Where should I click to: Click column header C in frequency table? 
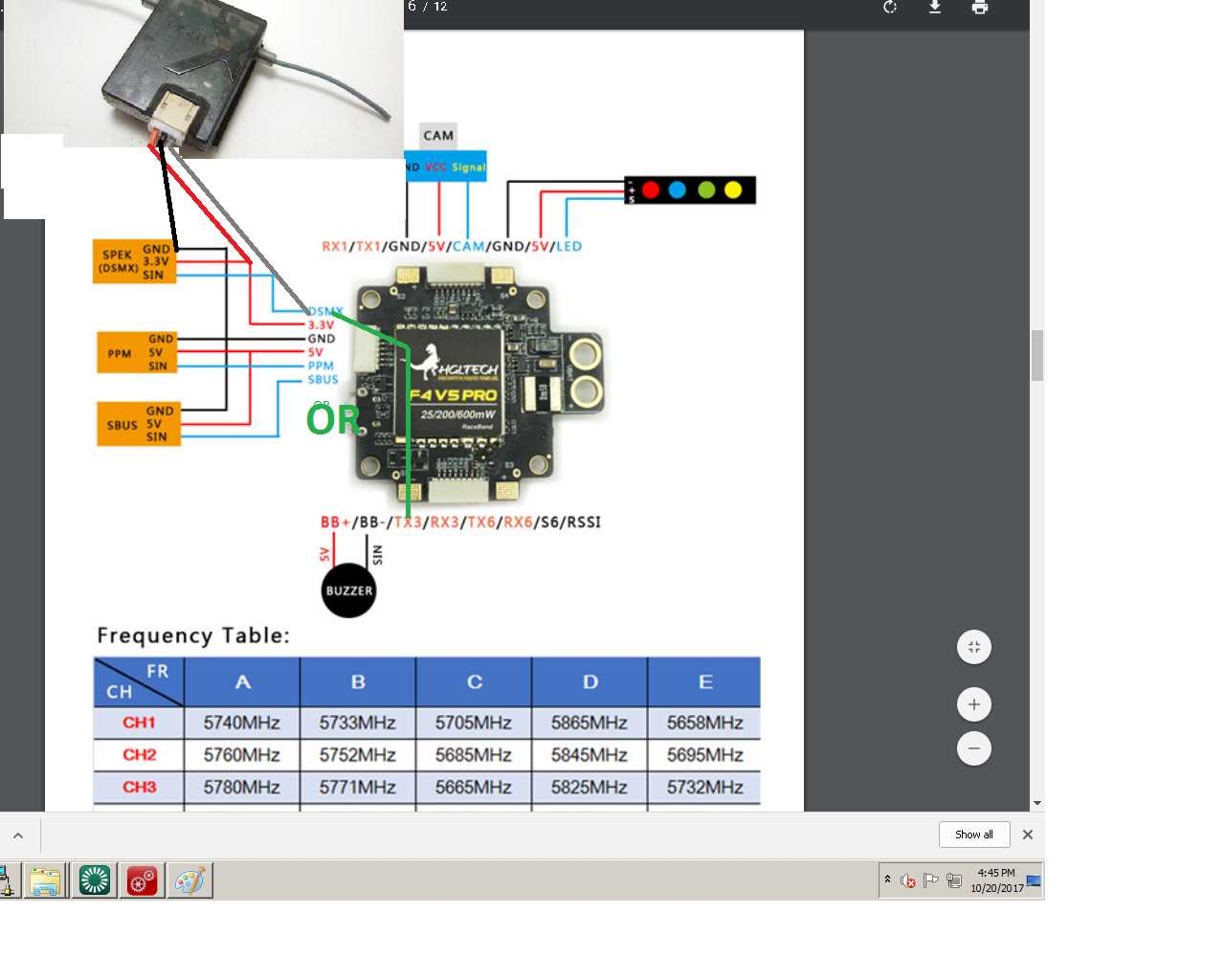pos(474,682)
